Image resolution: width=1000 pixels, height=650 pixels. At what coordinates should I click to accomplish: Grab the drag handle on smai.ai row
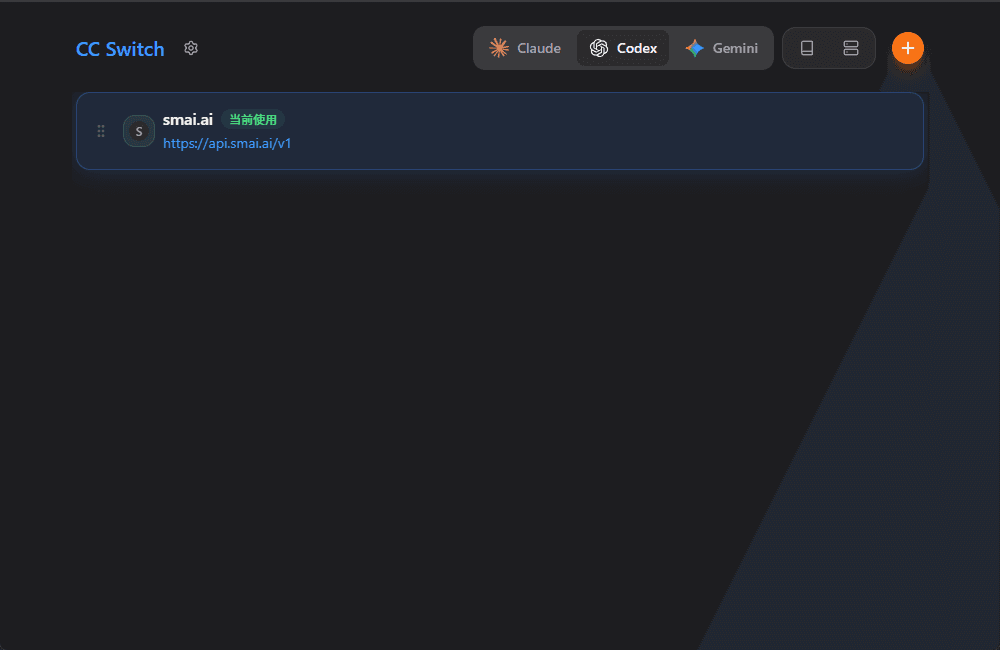click(101, 131)
